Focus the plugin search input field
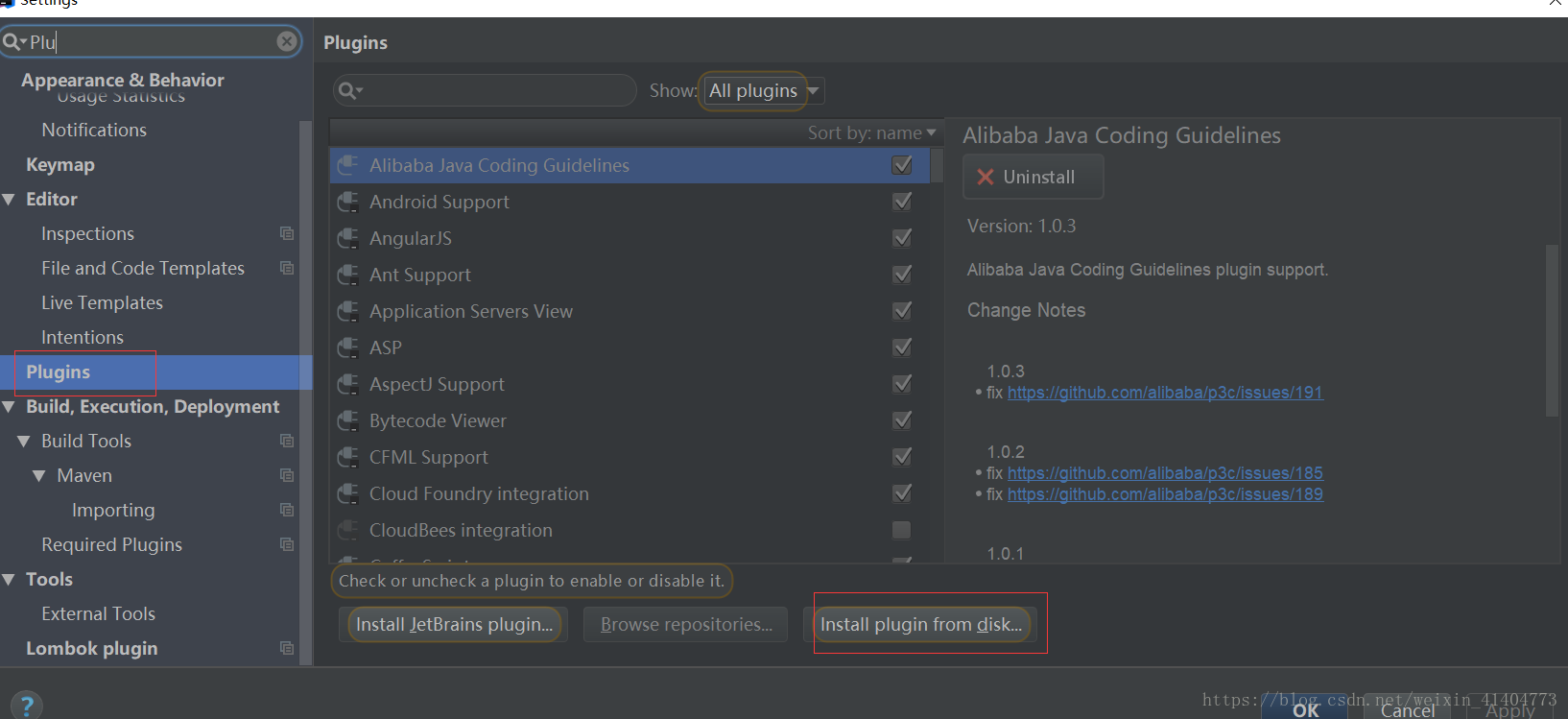1568x719 pixels. [485, 90]
